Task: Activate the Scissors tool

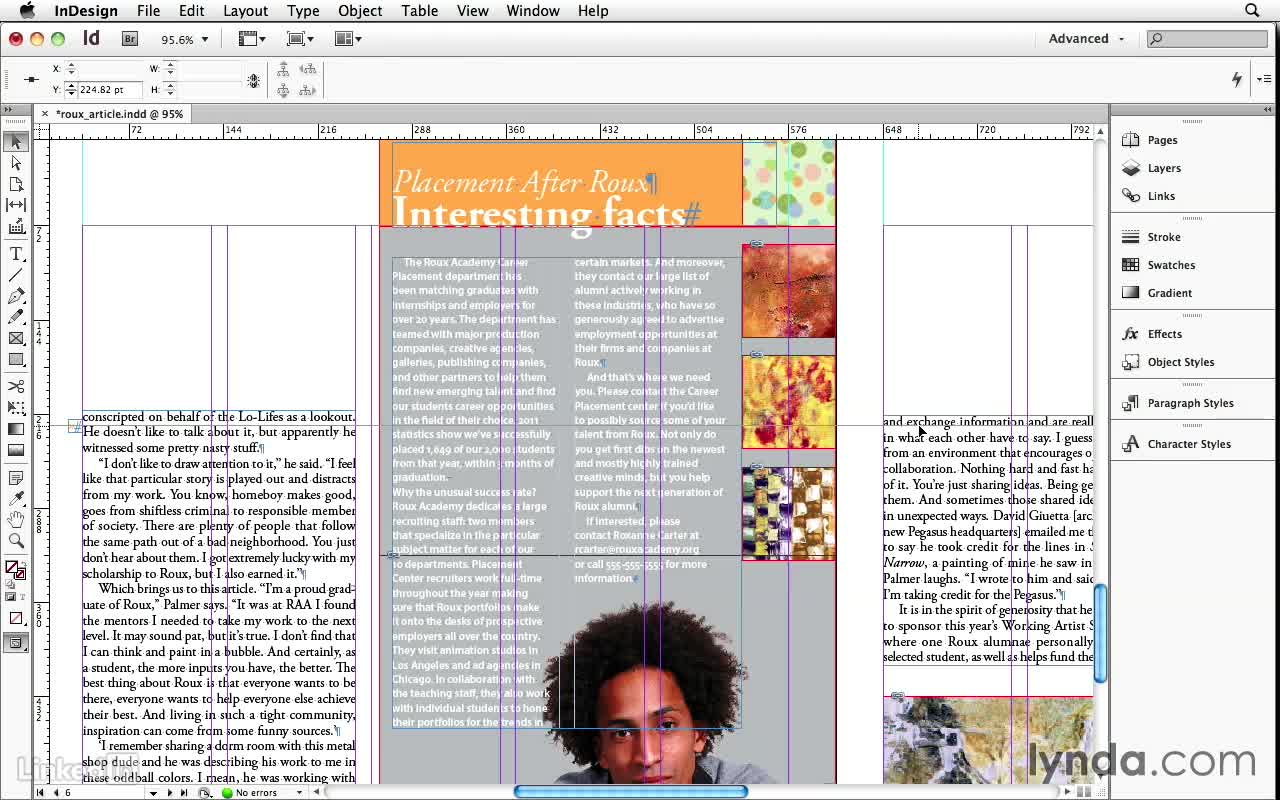Action: click(16, 386)
